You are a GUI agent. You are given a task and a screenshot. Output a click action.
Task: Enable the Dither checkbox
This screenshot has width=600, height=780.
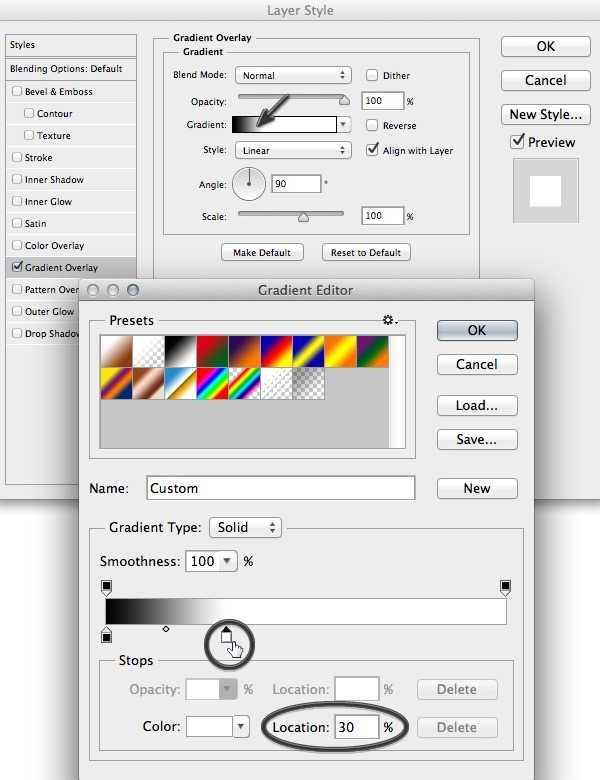(372, 75)
